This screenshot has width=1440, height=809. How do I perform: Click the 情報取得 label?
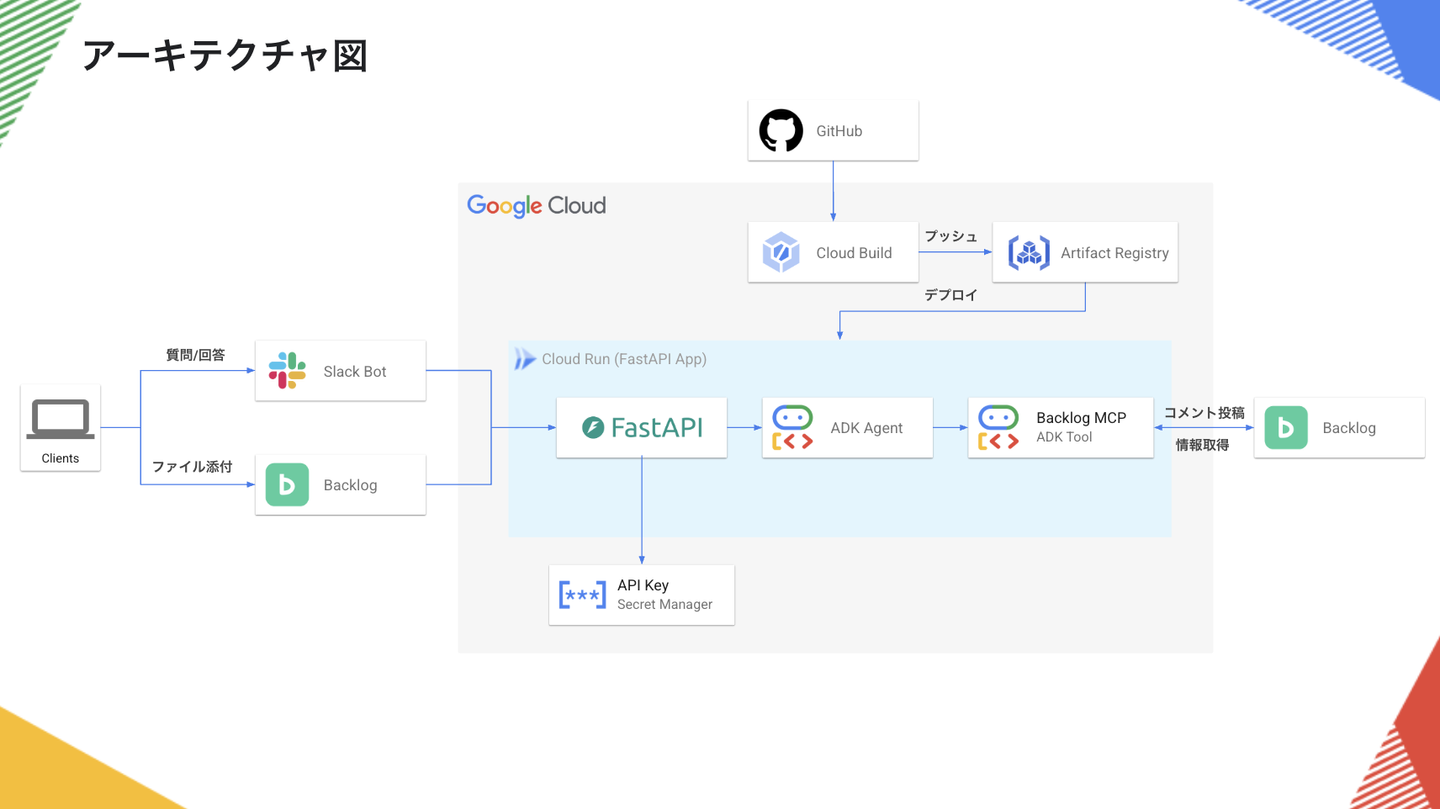tap(1203, 445)
